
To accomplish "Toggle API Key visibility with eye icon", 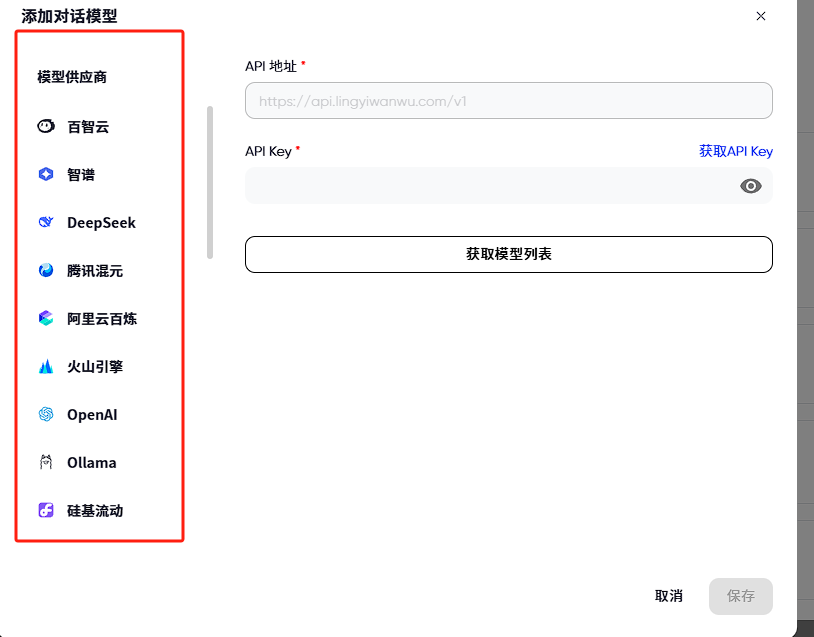I will pos(751,186).
